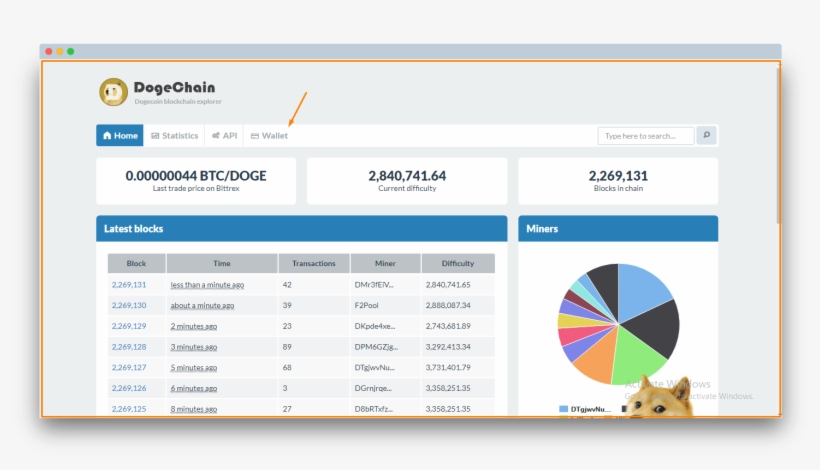Click the DogeChain coin logo

point(113,92)
